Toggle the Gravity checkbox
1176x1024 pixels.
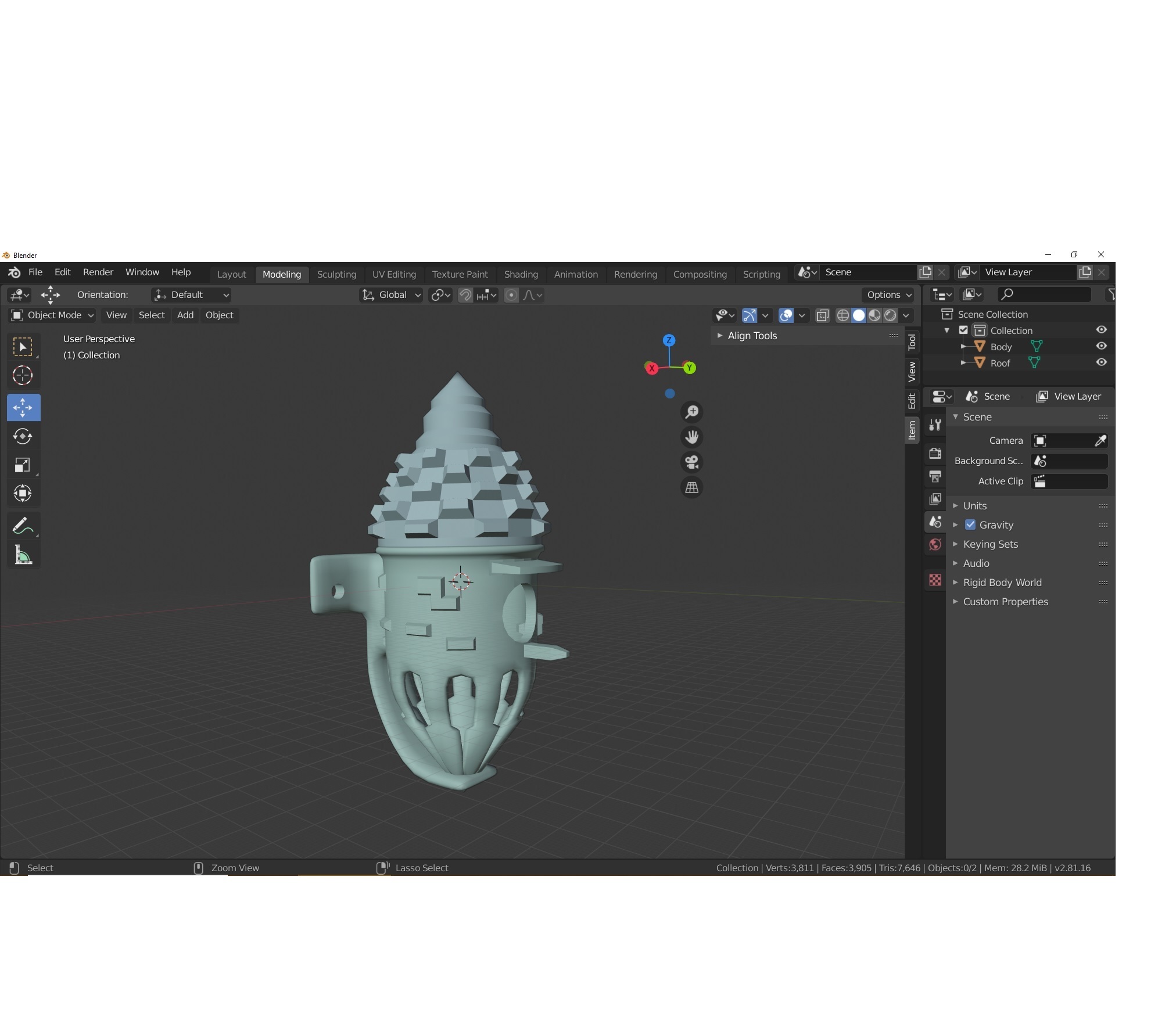[x=970, y=524]
